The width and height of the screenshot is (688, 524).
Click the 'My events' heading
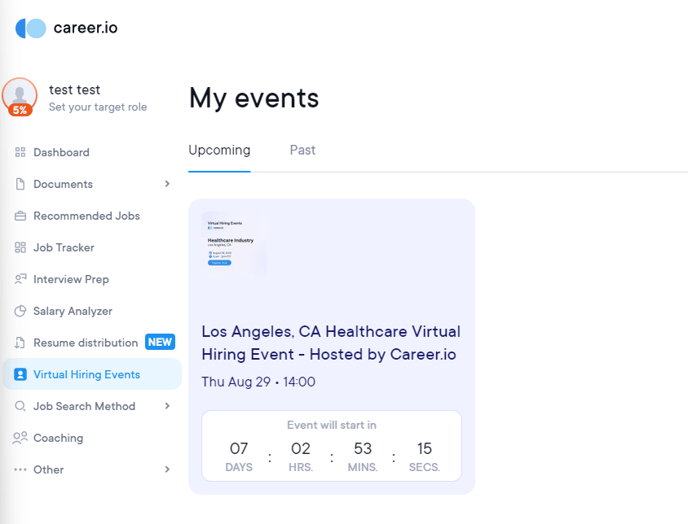pyautogui.click(x=254, y=98)
